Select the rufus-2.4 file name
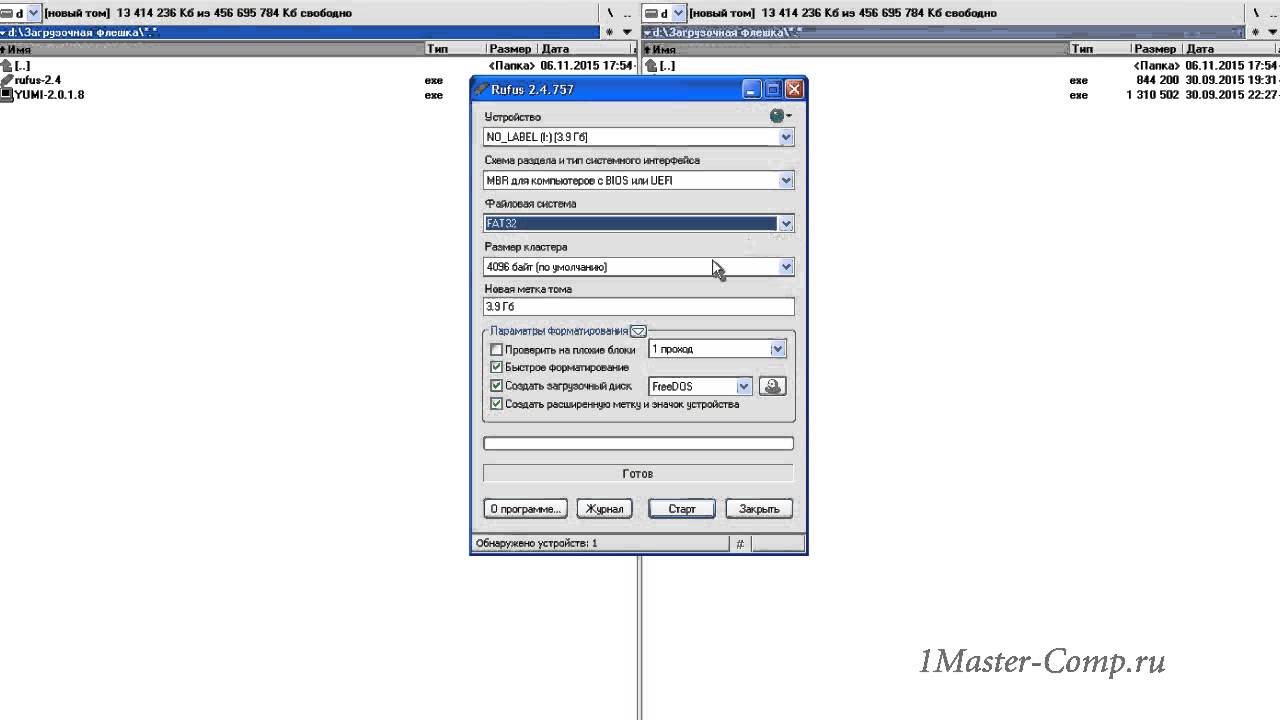 click(x=38, y=80)
